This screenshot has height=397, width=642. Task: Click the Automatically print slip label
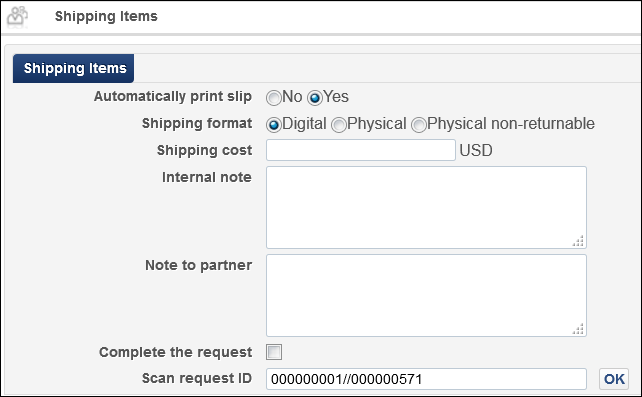[173, 97]
